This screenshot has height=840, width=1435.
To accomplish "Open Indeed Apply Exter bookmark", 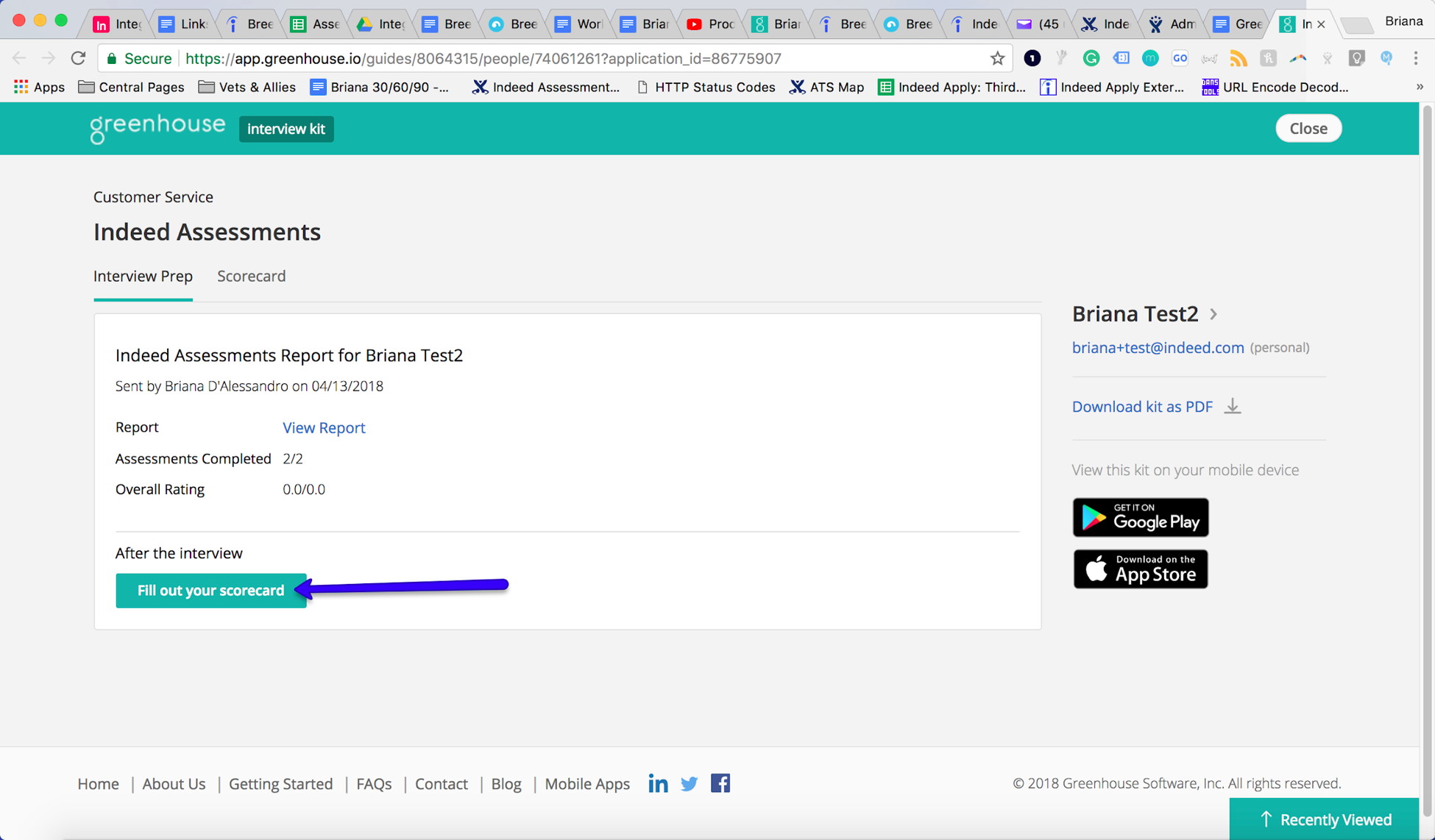I will [x=1112, y=87].
